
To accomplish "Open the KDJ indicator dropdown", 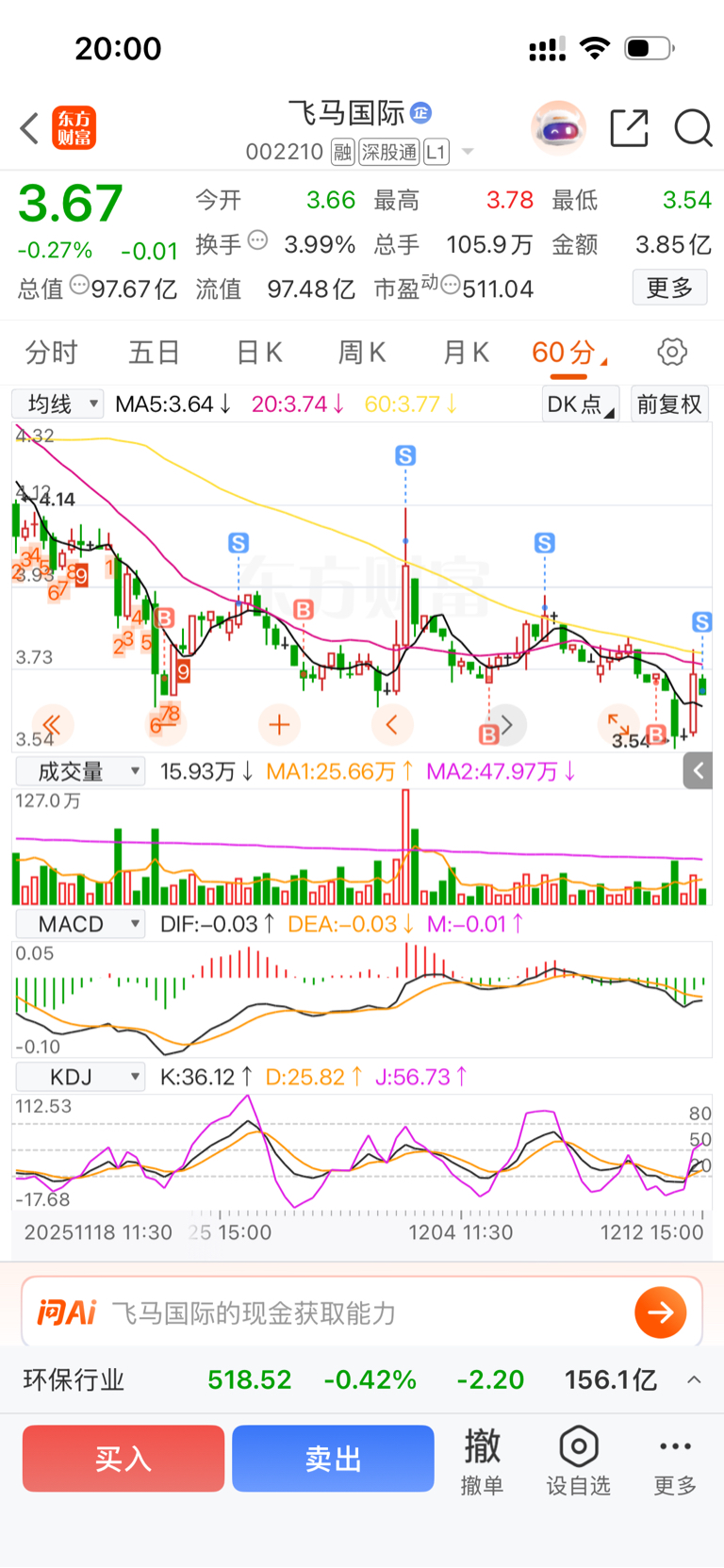I will coord(80,1077).
